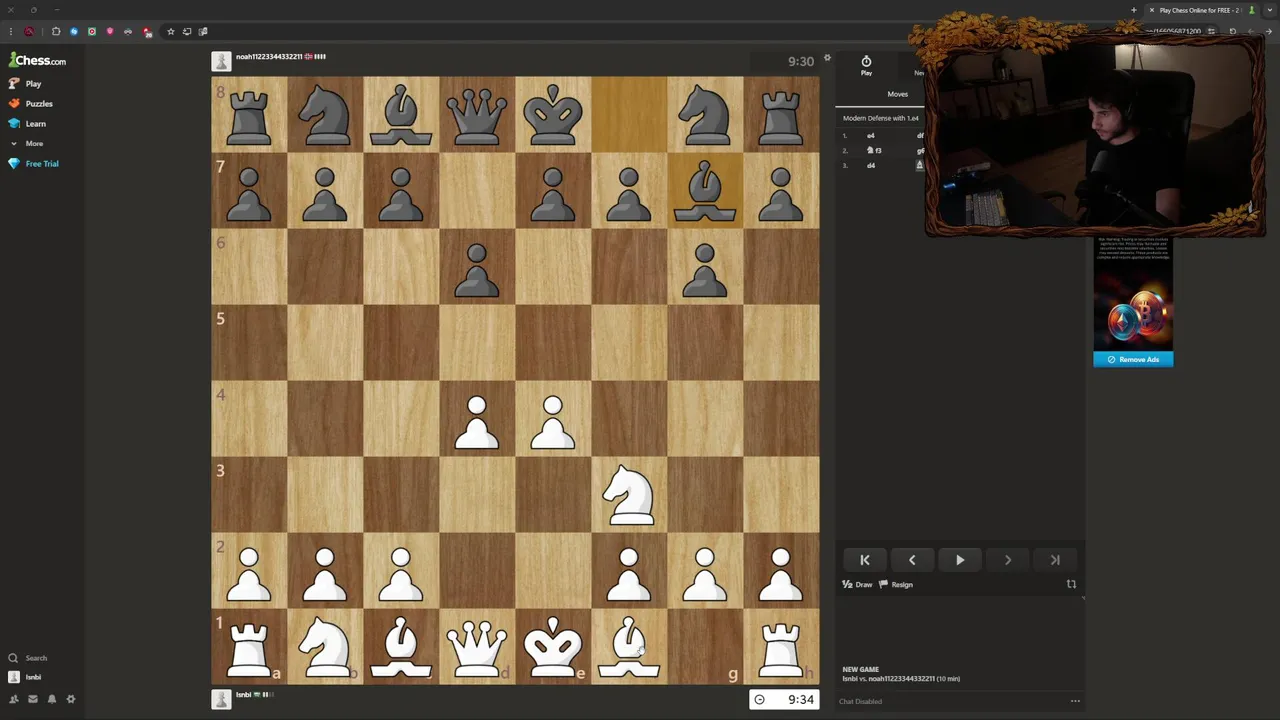The height and width of the screenshot is (720, 1280).
Task: Click the Remove Ads button
Action: [1133, 359]
